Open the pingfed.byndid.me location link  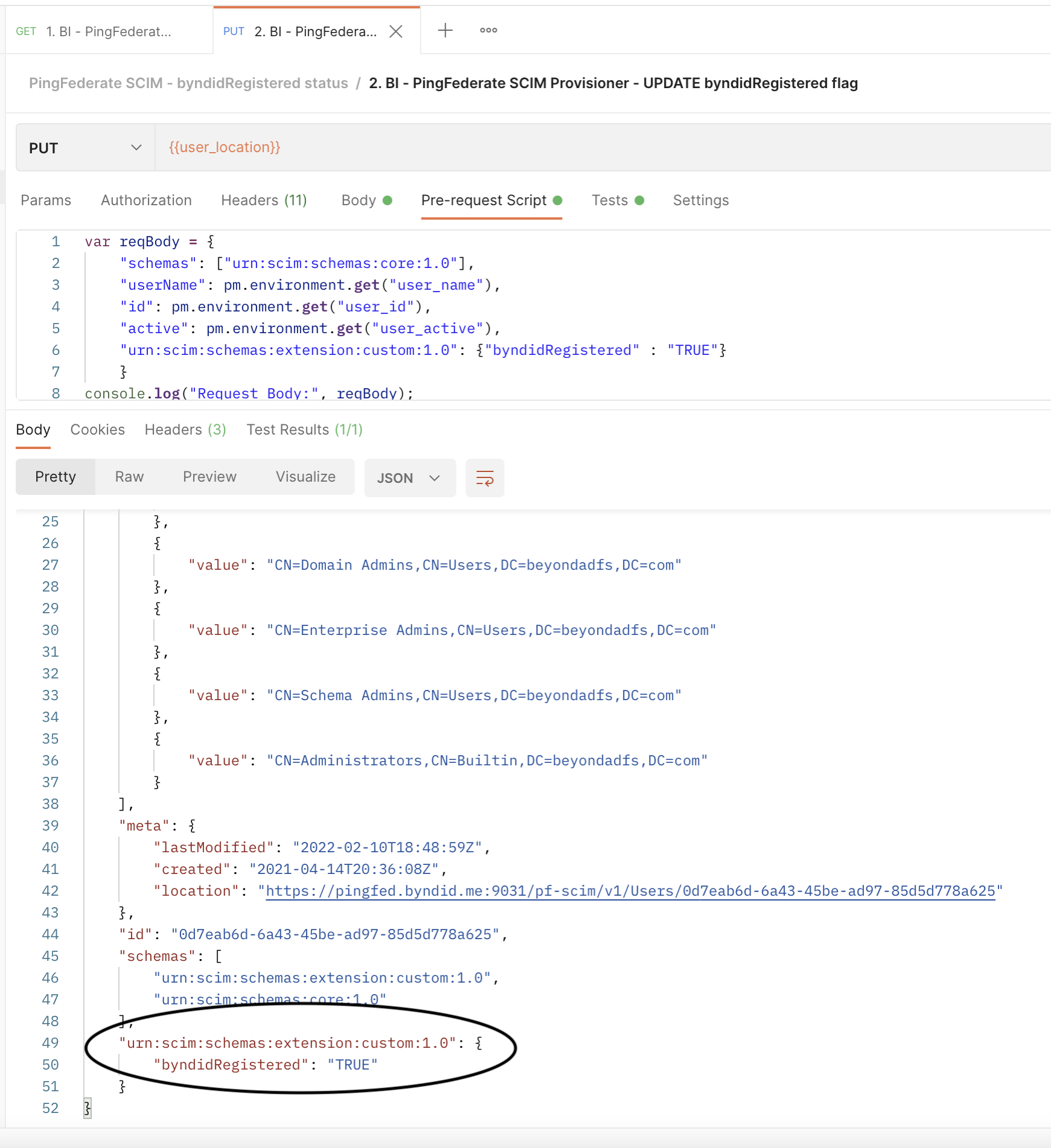[630, 891]
